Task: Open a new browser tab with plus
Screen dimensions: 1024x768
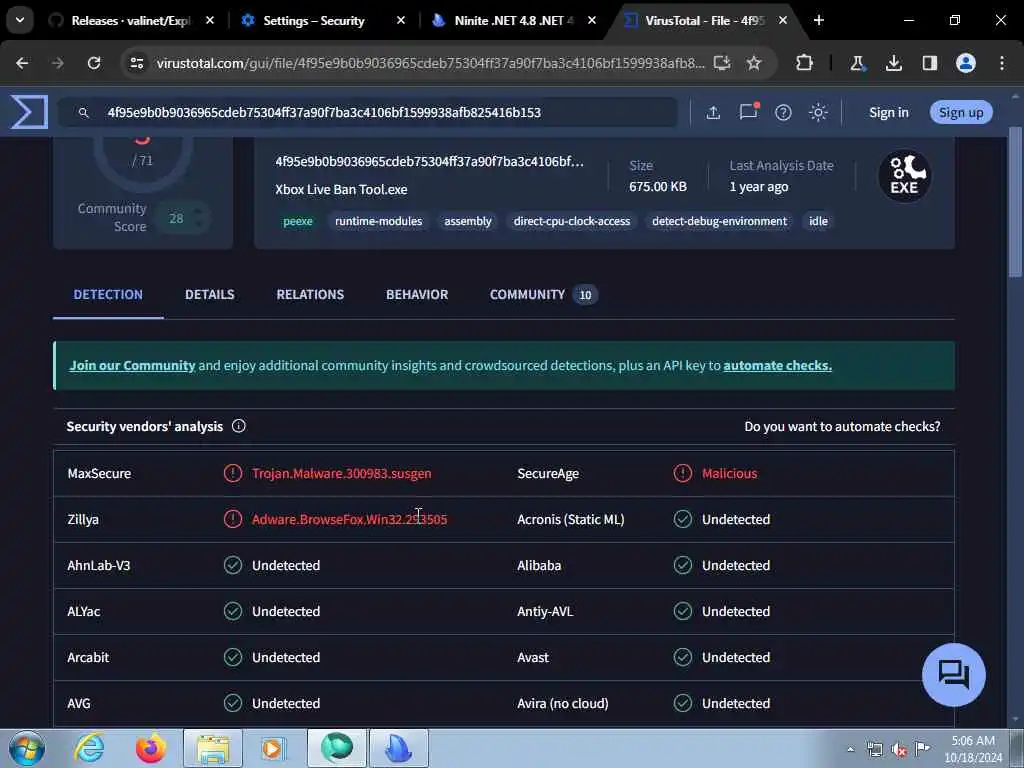Action: coord(818,20)
